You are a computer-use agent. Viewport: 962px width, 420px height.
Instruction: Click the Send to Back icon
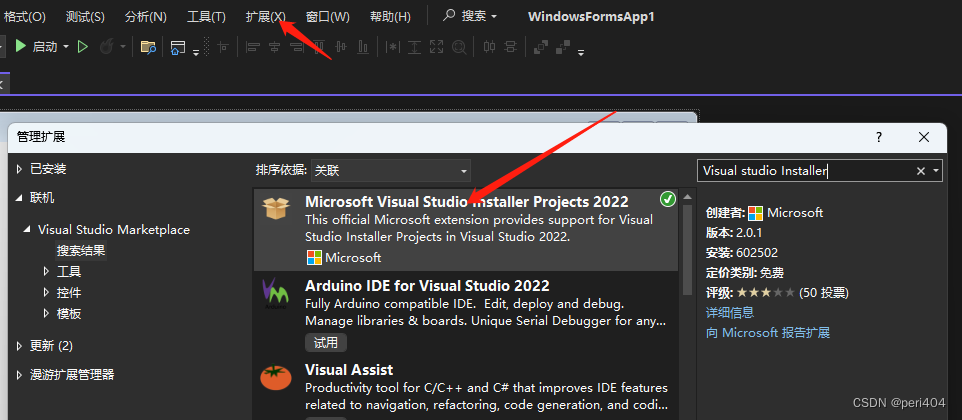(x=563, y=47)
